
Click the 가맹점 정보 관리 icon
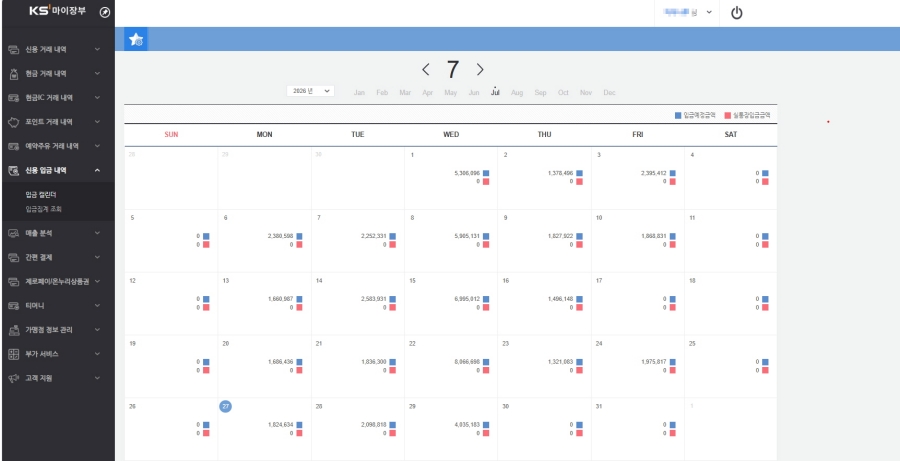click(x=14, y=330)
